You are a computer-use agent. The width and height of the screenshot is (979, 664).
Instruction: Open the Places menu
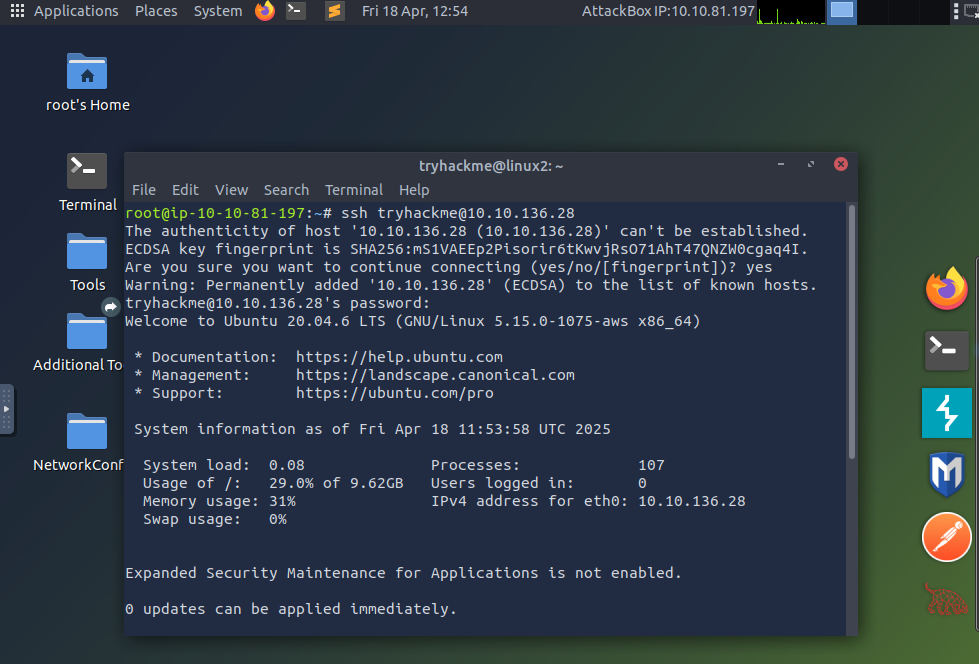pyautogui.click(x=156, y=11)
